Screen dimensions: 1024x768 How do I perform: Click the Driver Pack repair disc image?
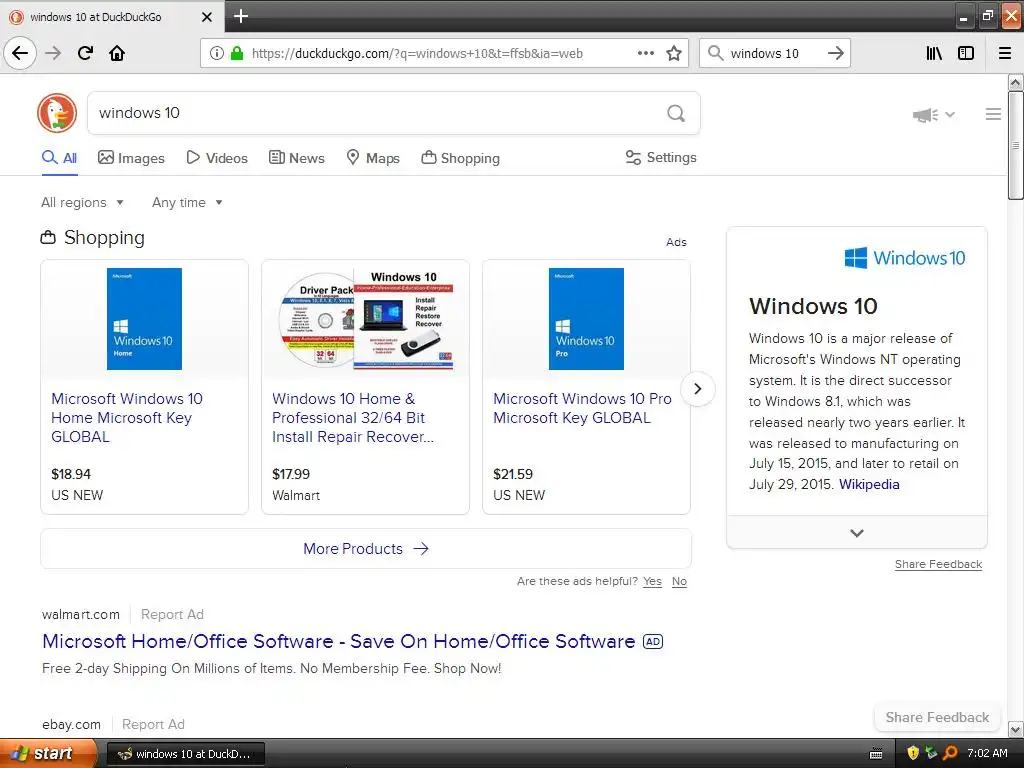(x=366, y=319)
